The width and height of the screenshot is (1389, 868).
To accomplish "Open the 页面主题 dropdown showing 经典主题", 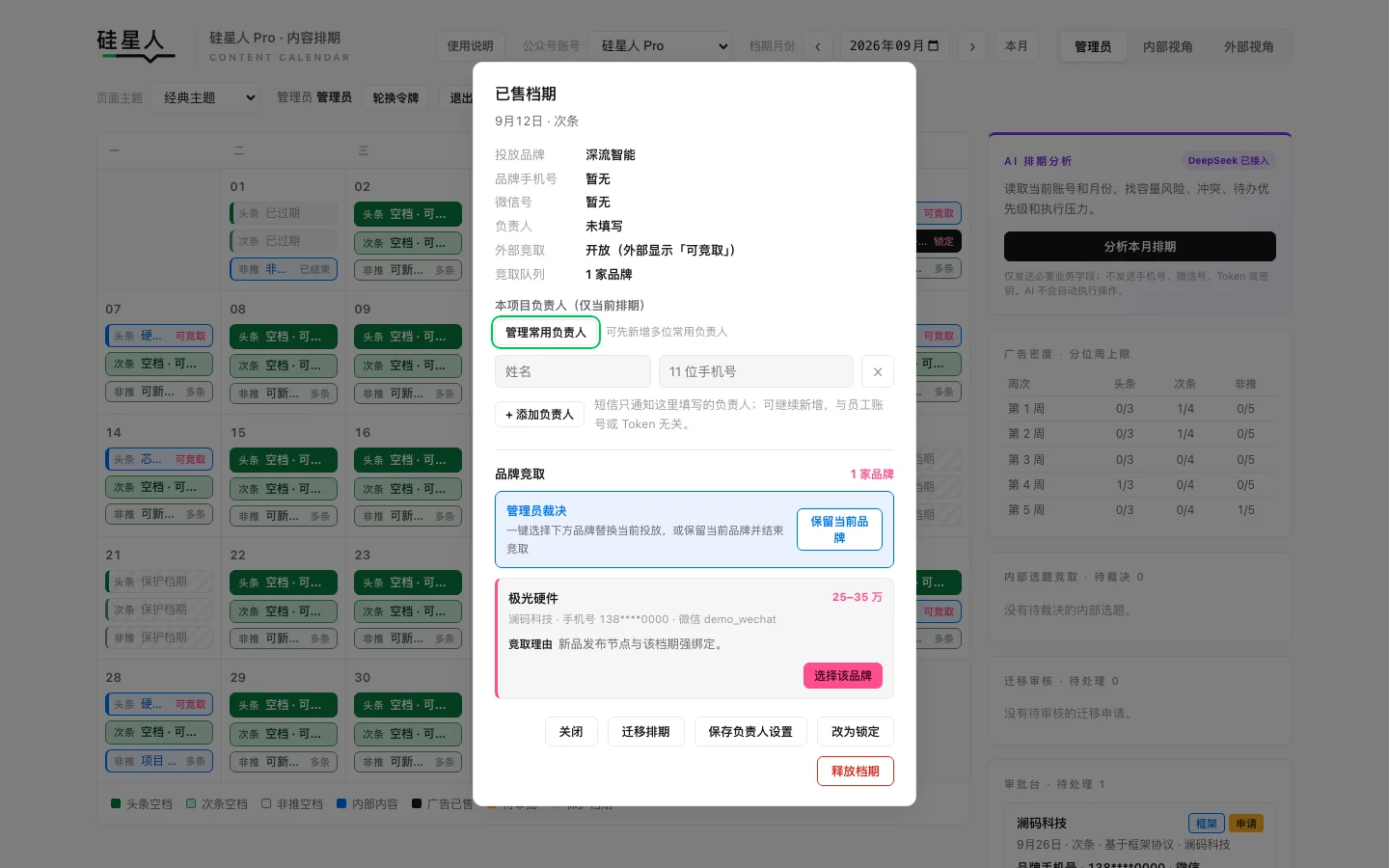I will pyautogui.click(x=204, y=97).
